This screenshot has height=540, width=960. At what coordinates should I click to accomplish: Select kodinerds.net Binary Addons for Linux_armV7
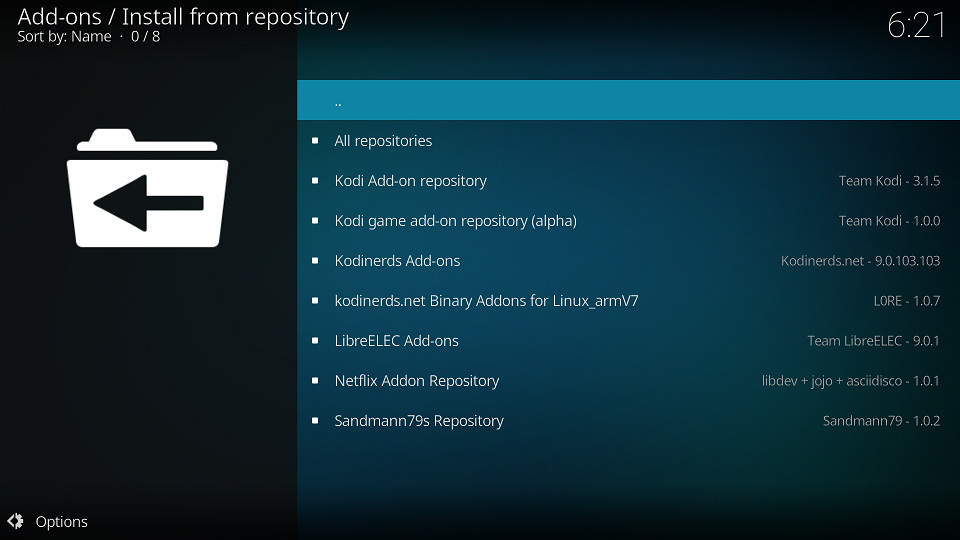486,301
